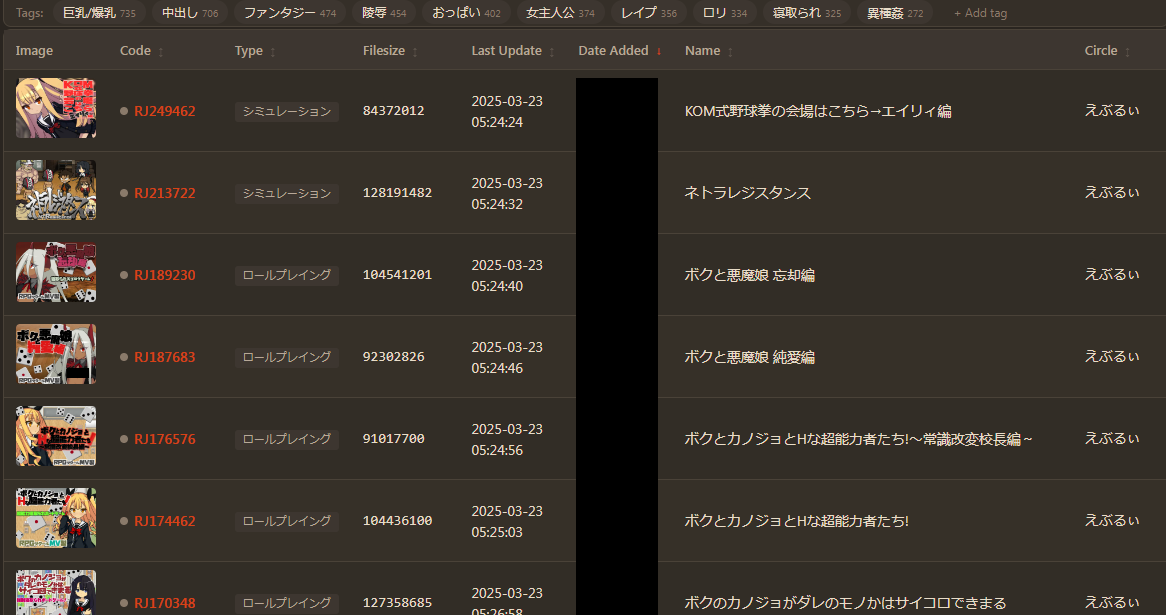Select the title ボクとカノジョとHな超能力者たち!
Viewport: 1166px width, 615px height.
coord(796,521)
